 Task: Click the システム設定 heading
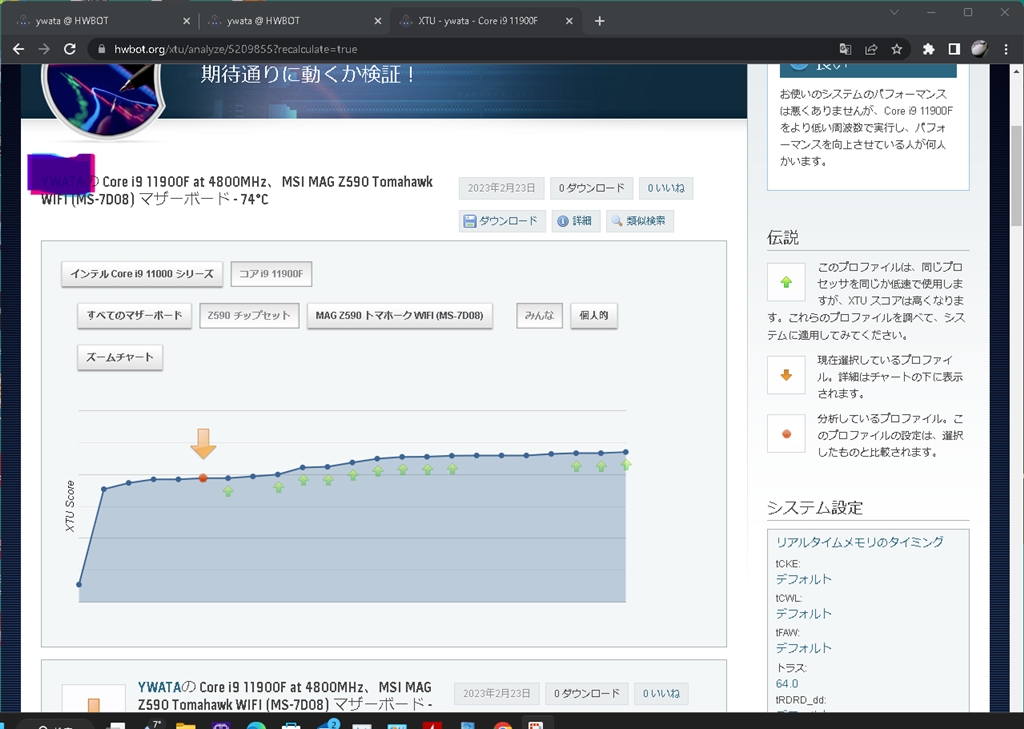[814, 508]
